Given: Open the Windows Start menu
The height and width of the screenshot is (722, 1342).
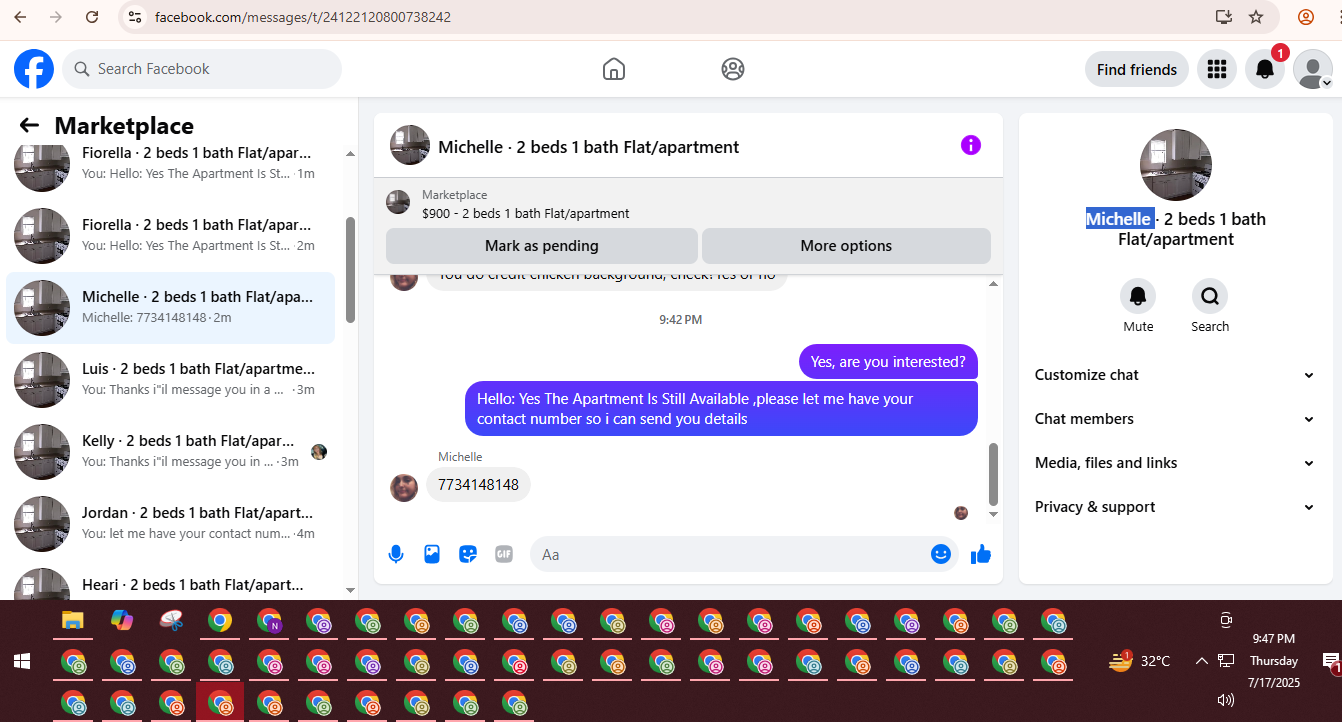Looking at the screenshot, I should click(x=21, y=661).
